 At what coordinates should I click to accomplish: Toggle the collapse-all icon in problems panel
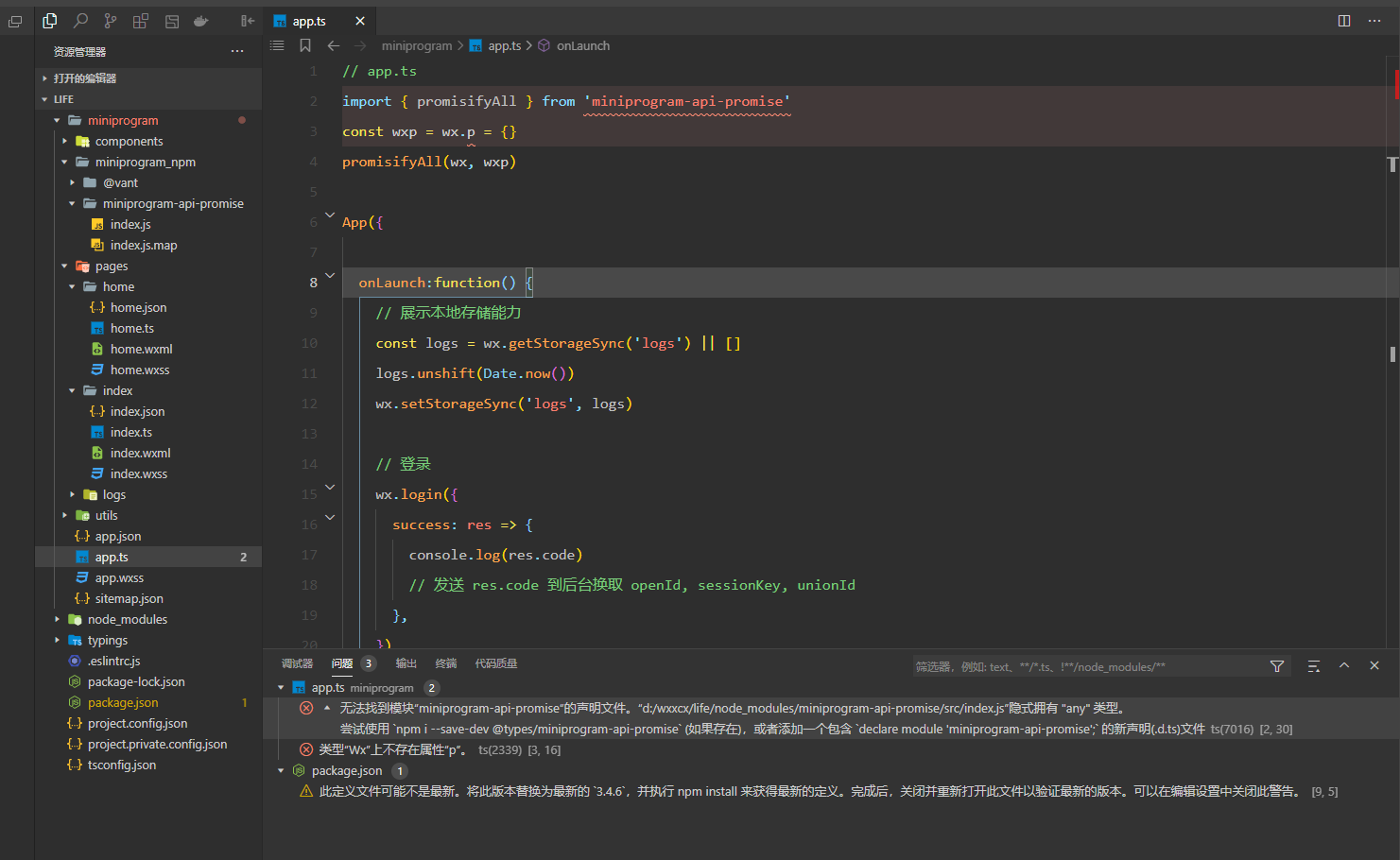click(x=1313, y=666)
